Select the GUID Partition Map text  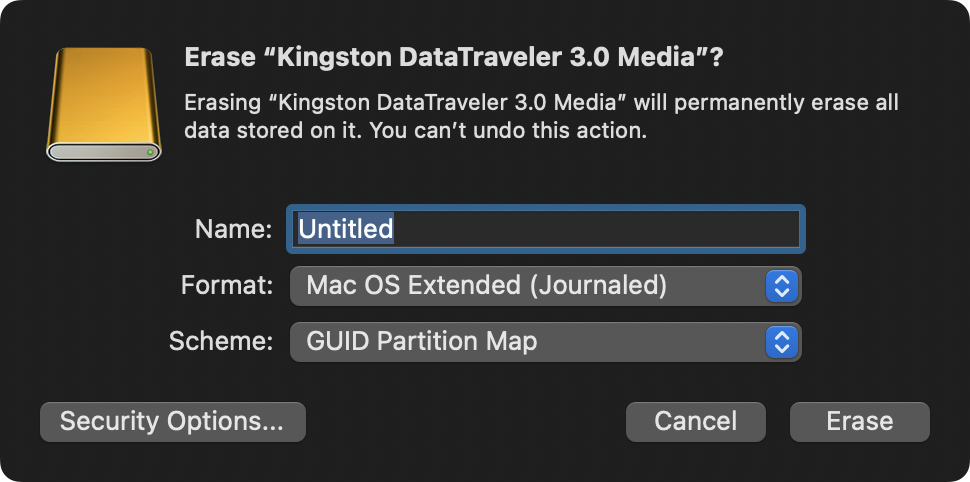pyautogui.click(x=422, y=342)
